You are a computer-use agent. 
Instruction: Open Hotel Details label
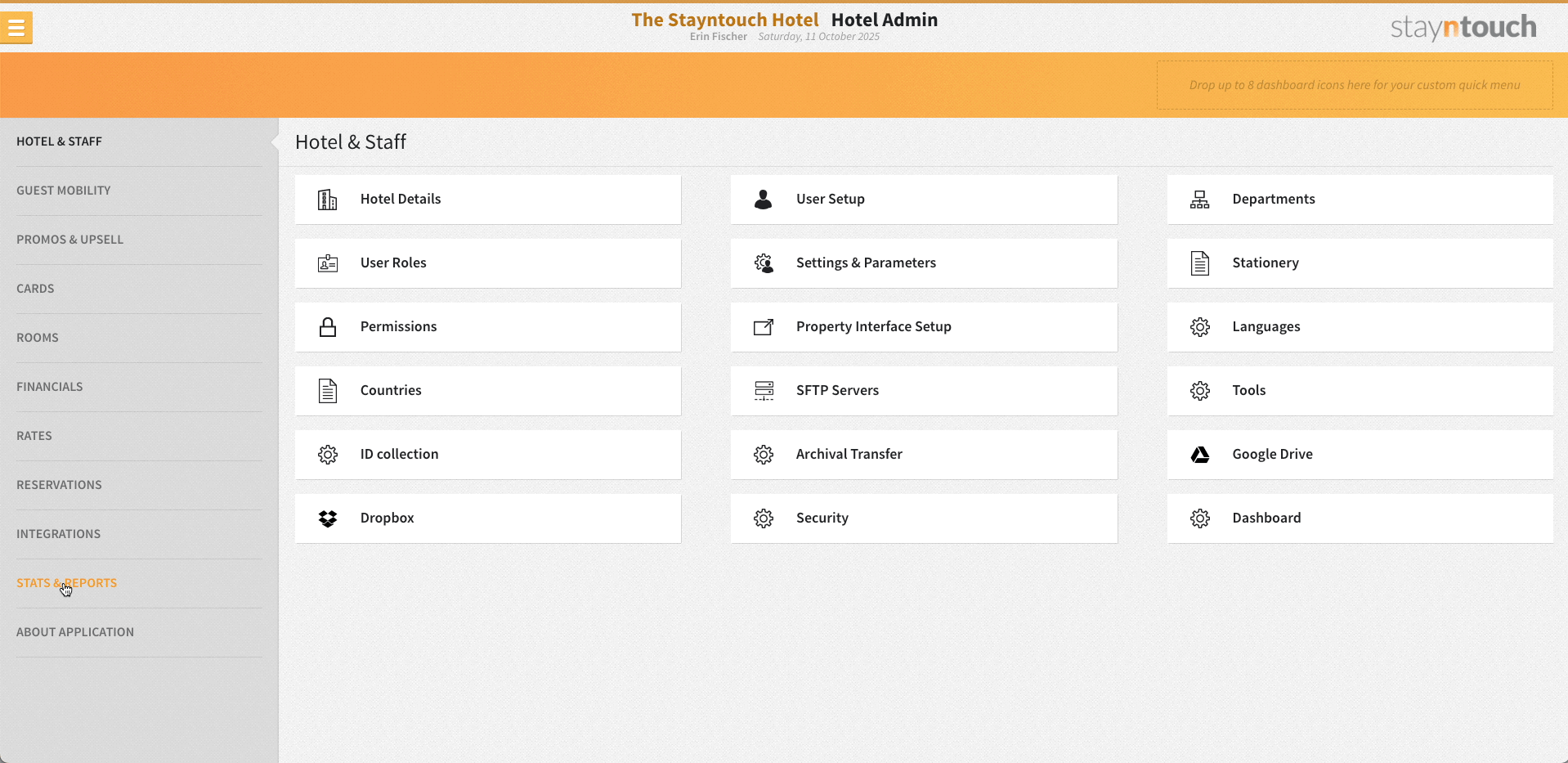401,200
